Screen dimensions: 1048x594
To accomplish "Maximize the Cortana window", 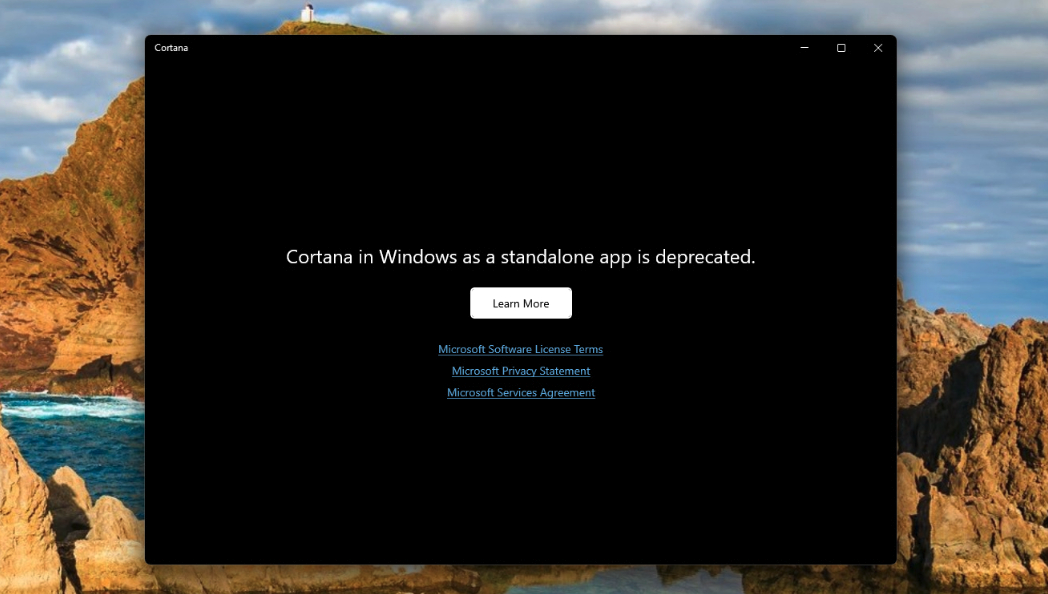I will [841, 48].
